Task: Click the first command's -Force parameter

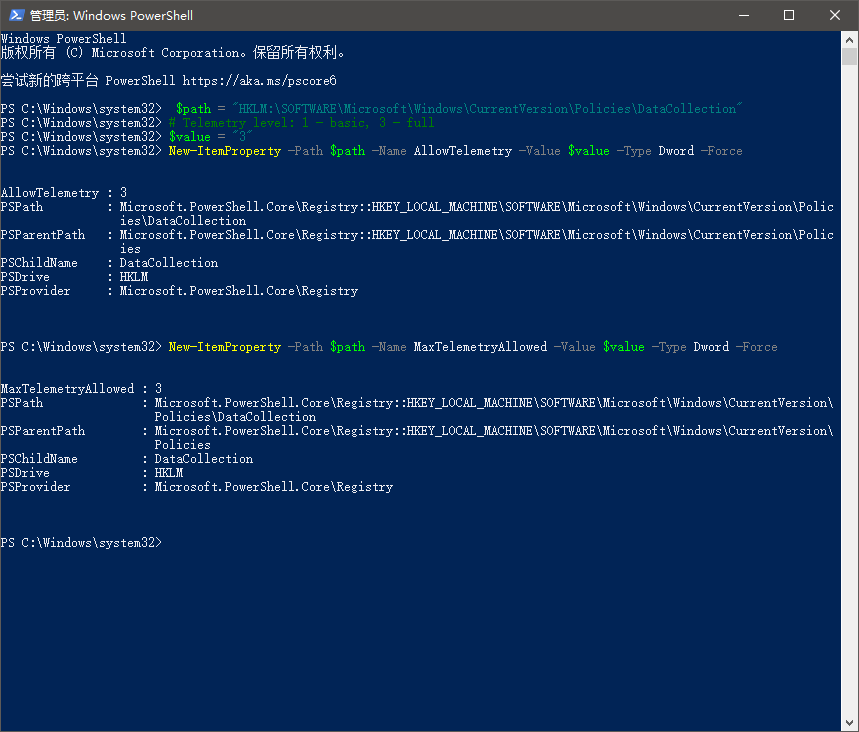Action: tap(722, 151)
